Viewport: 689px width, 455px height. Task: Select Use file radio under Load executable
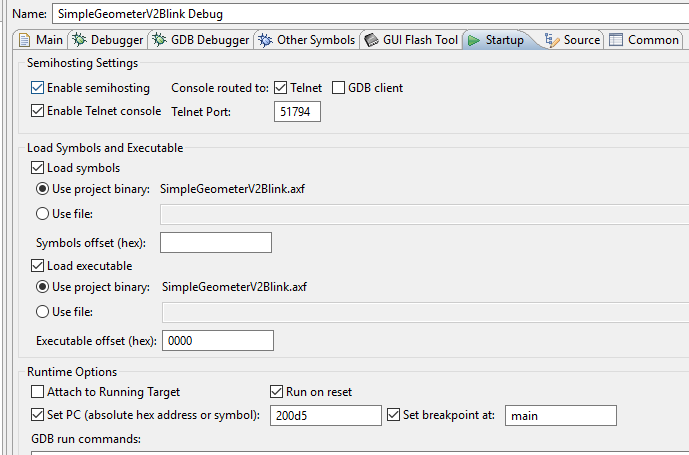42,312
